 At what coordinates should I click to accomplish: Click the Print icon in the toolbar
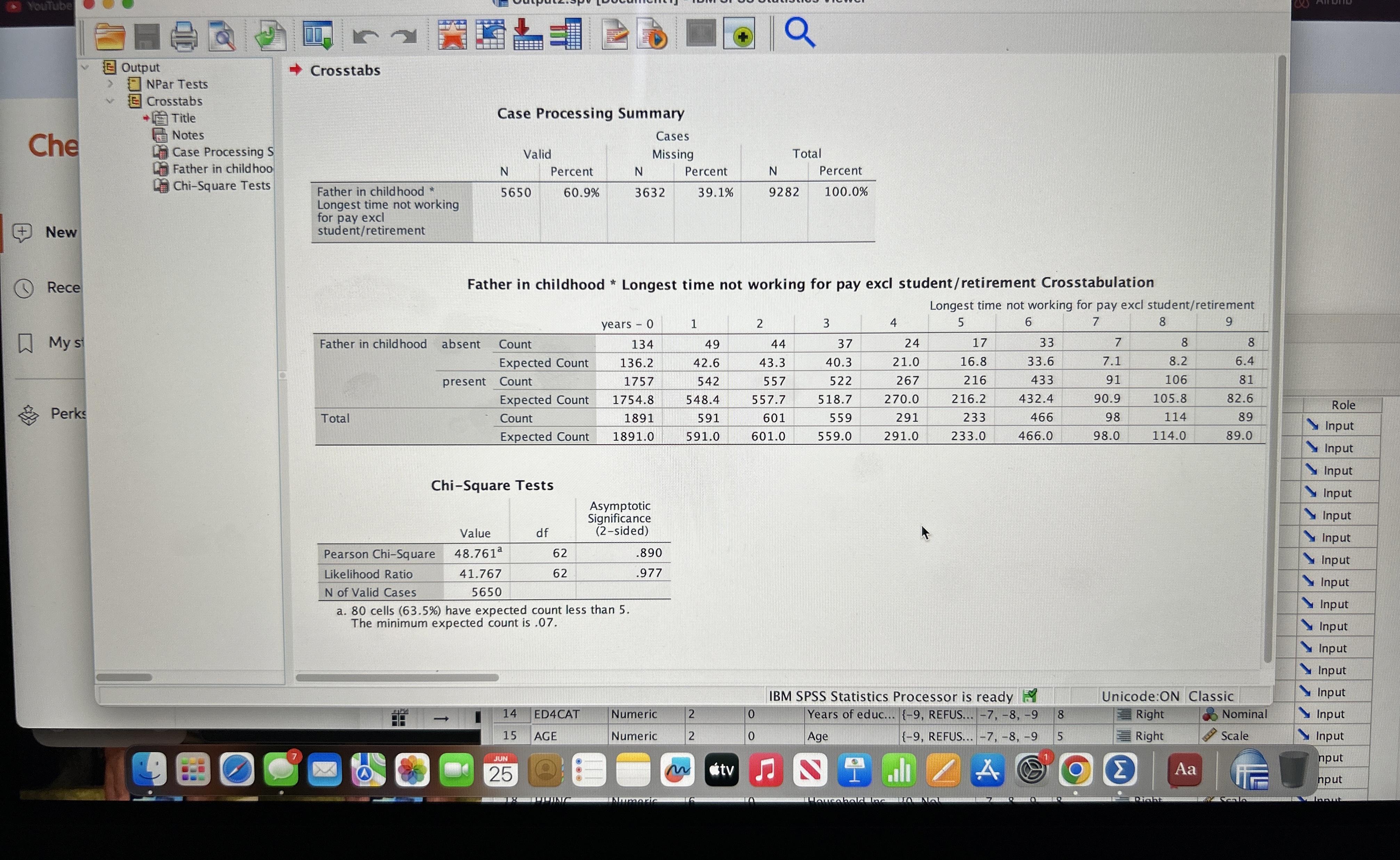pyautogui.click(x=184, y=36)
